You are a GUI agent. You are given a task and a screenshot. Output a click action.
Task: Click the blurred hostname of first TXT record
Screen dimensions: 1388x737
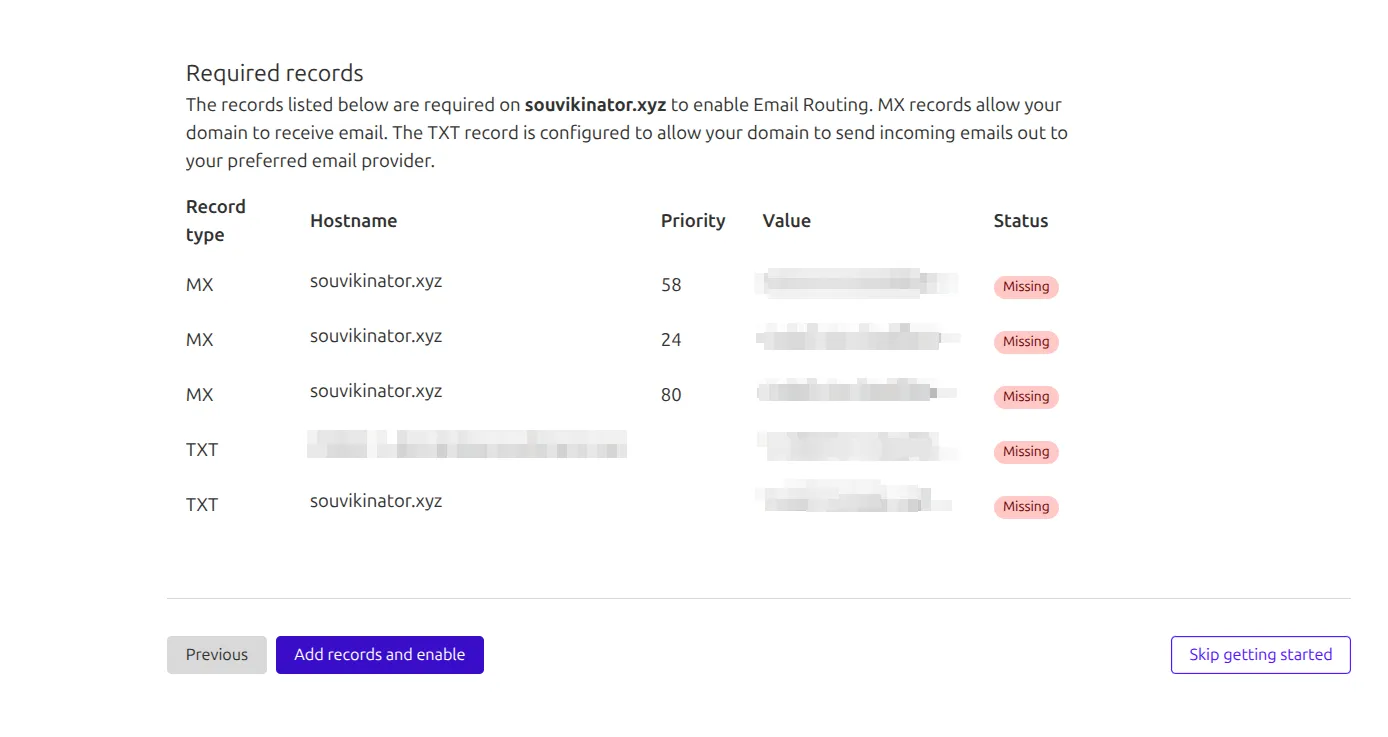(x=467, y=445)
